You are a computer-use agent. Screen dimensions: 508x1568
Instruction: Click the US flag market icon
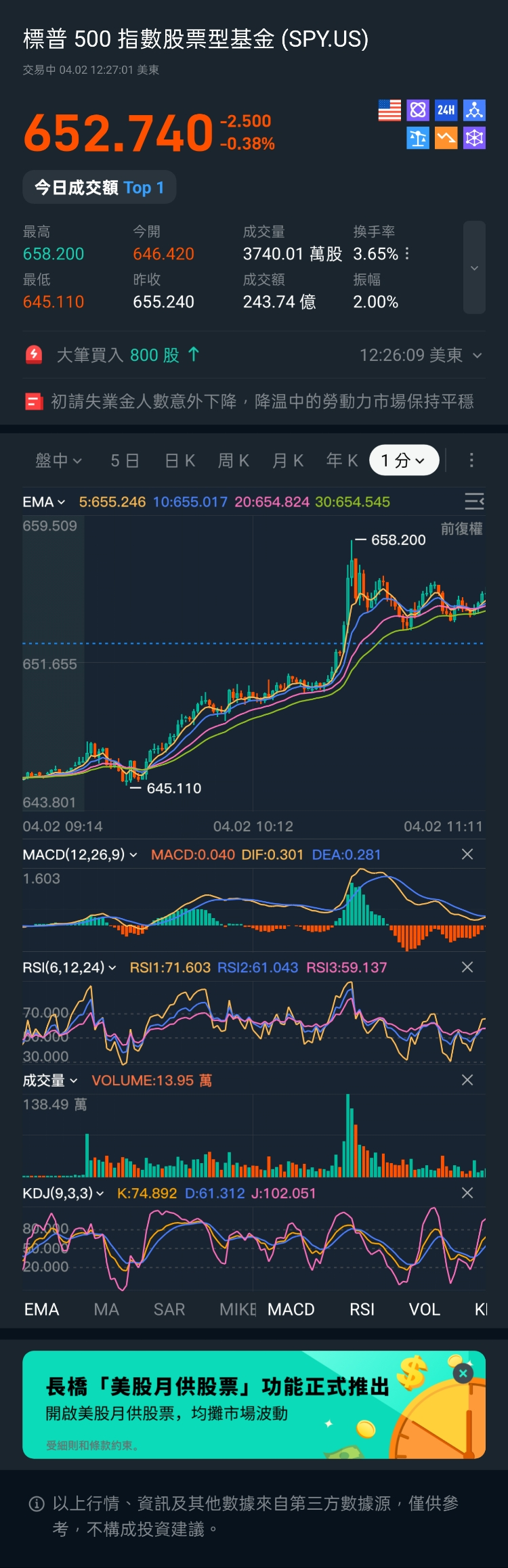click(389, 110)
